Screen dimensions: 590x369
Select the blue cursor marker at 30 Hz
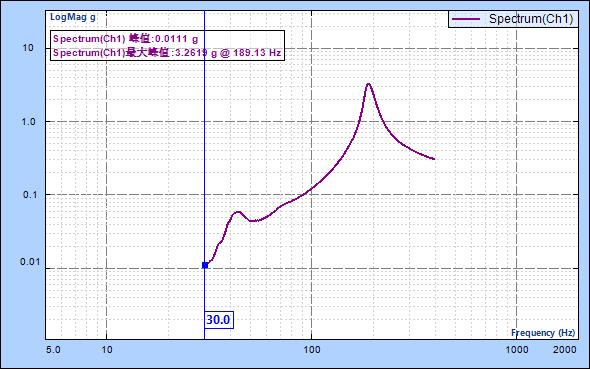205,265
